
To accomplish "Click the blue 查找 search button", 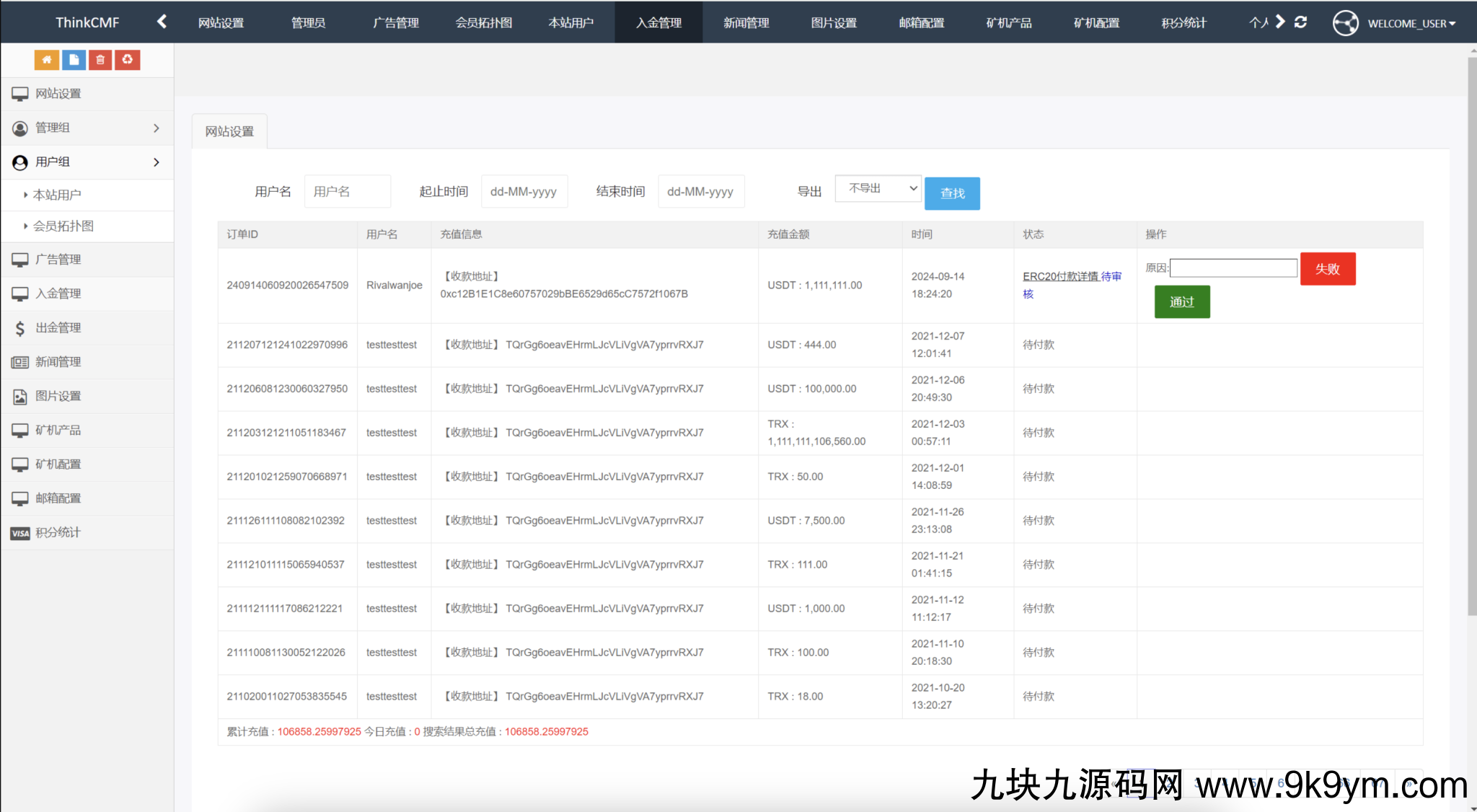I will coord(952,193).
